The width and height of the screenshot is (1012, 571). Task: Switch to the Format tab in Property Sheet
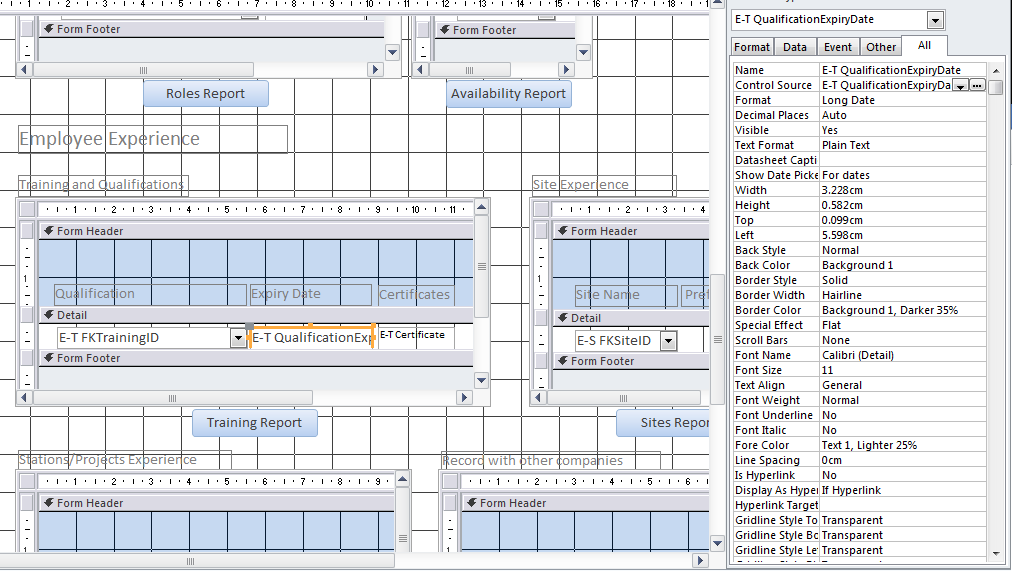point(752,47)
